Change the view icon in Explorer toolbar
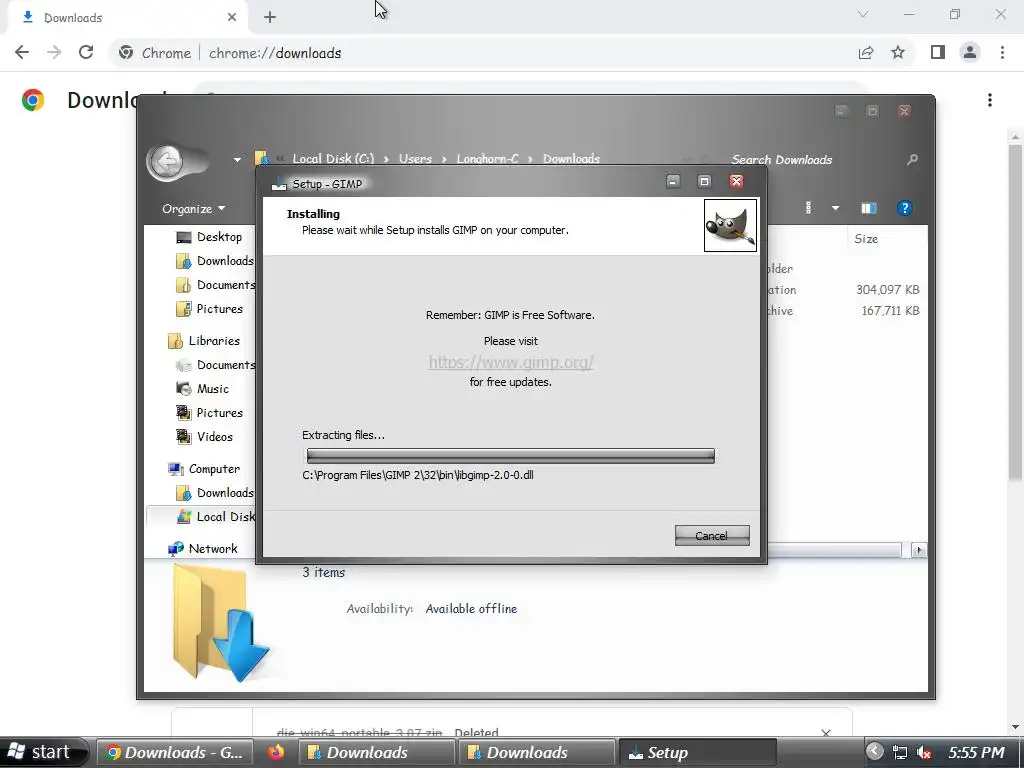 pos(808,208)
